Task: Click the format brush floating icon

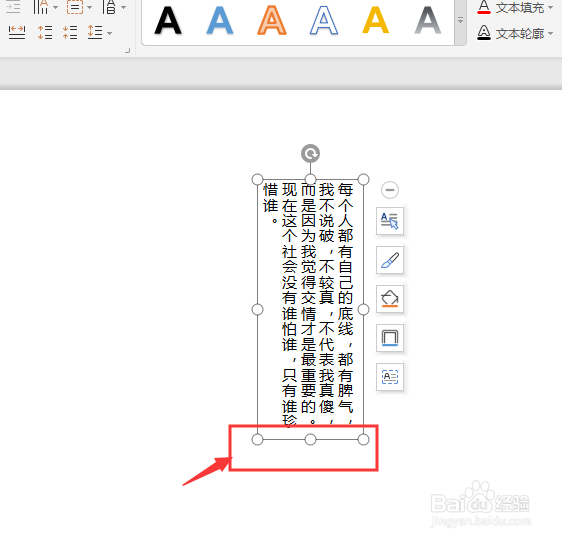Action: (390, 260)
